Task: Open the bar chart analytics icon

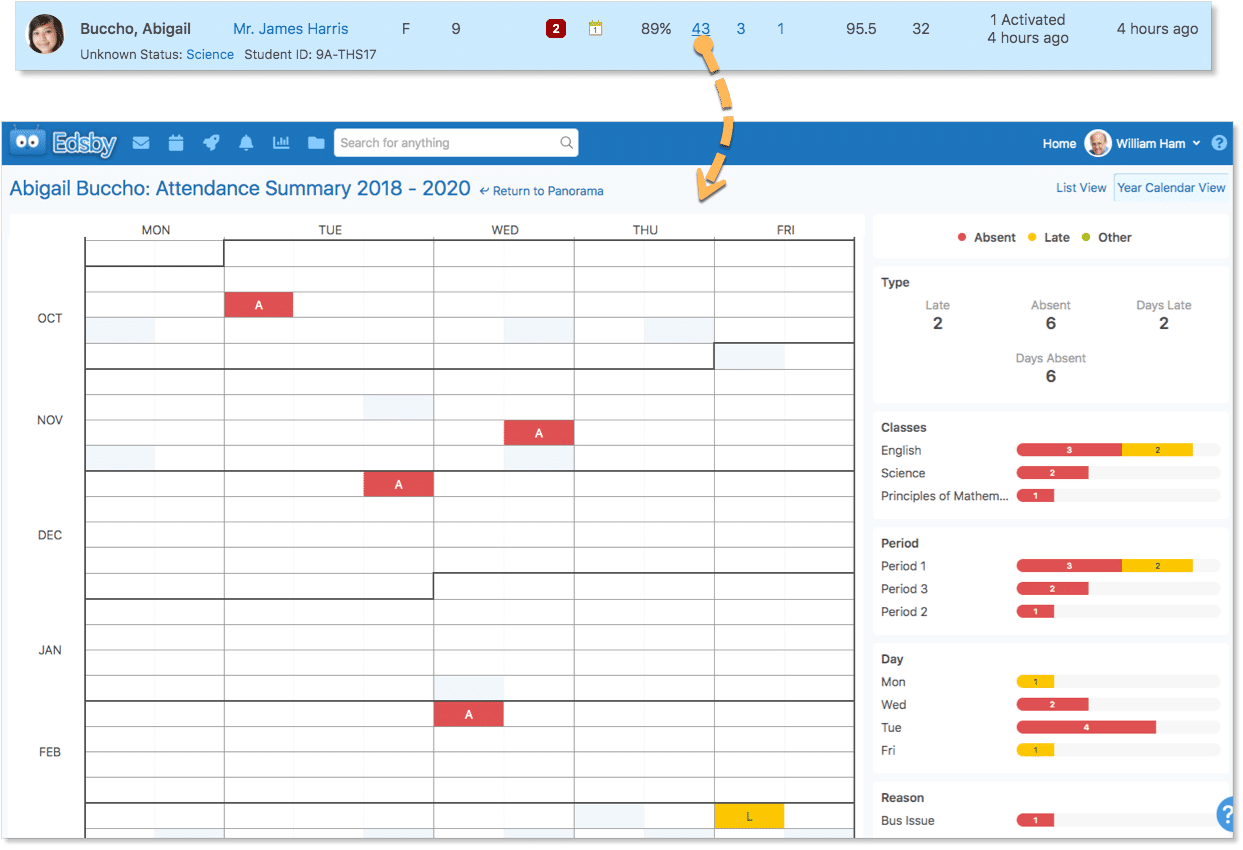Action: coord(281,143)
